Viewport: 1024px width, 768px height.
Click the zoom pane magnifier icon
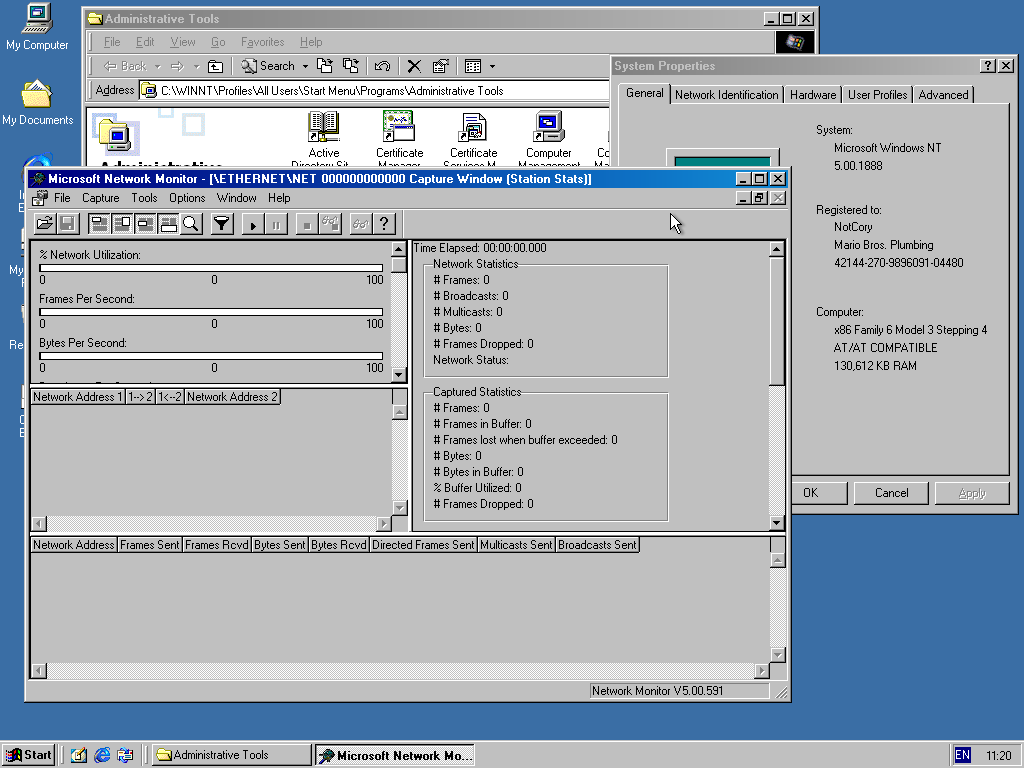coord(191,224)
